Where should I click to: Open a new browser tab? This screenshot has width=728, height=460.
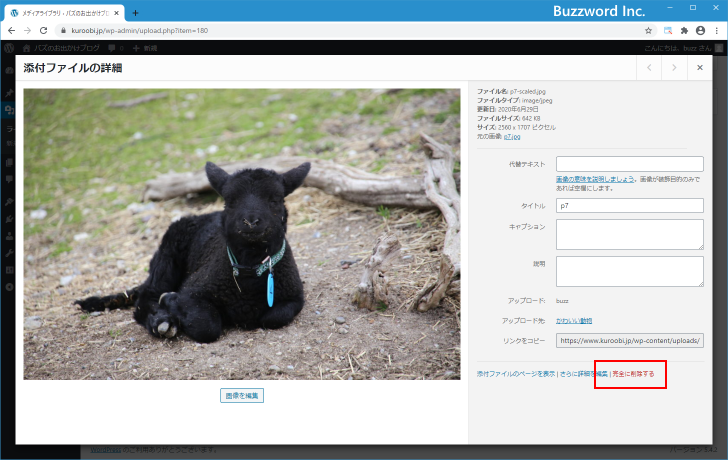[x=136, y=13]
